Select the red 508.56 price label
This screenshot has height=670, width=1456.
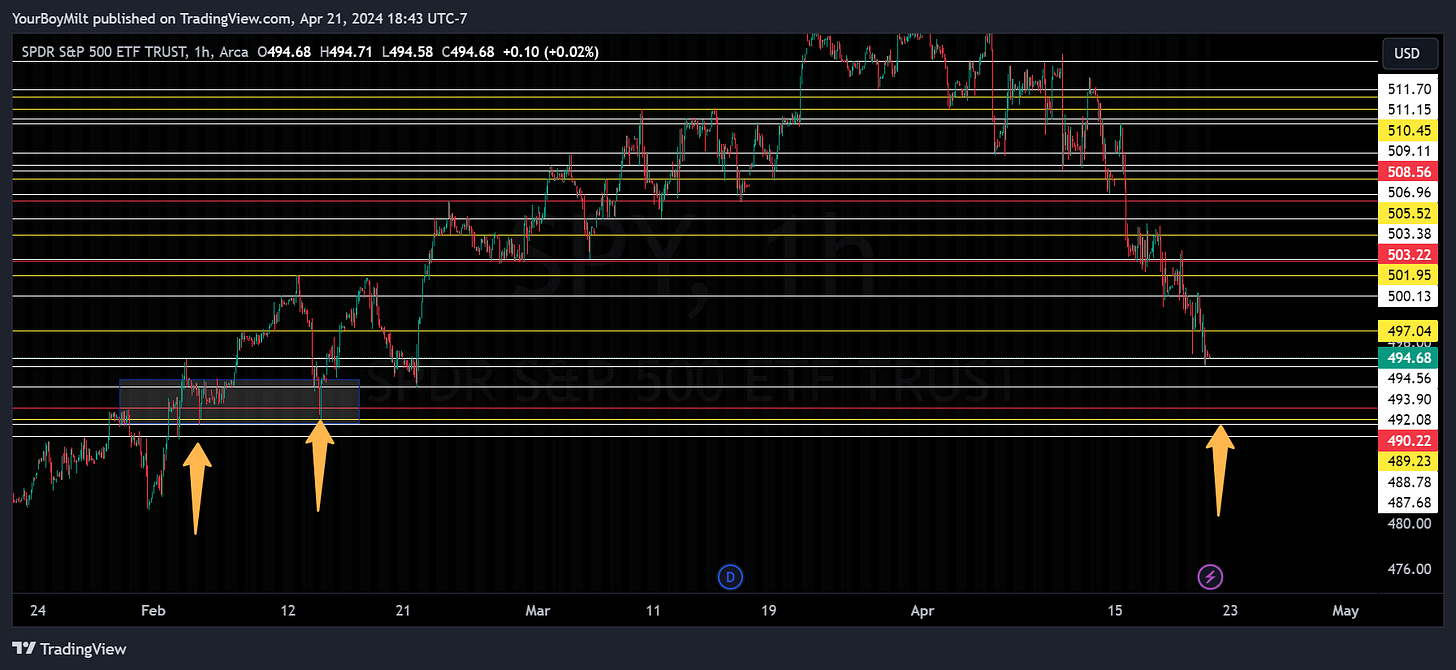1410,171
